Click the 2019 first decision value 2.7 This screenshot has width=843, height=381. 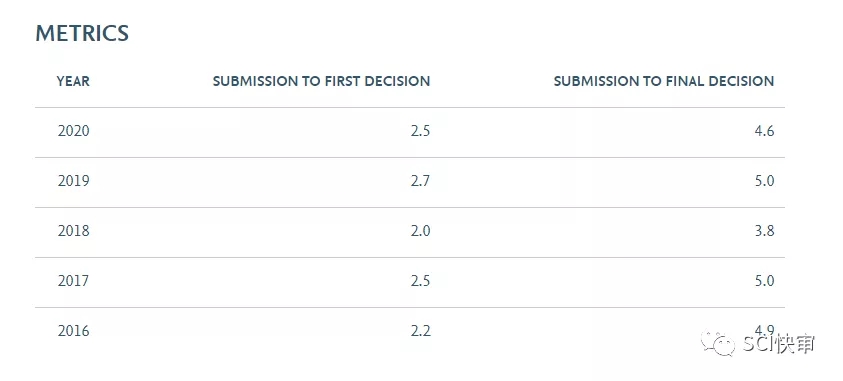[x=420, y=181]
